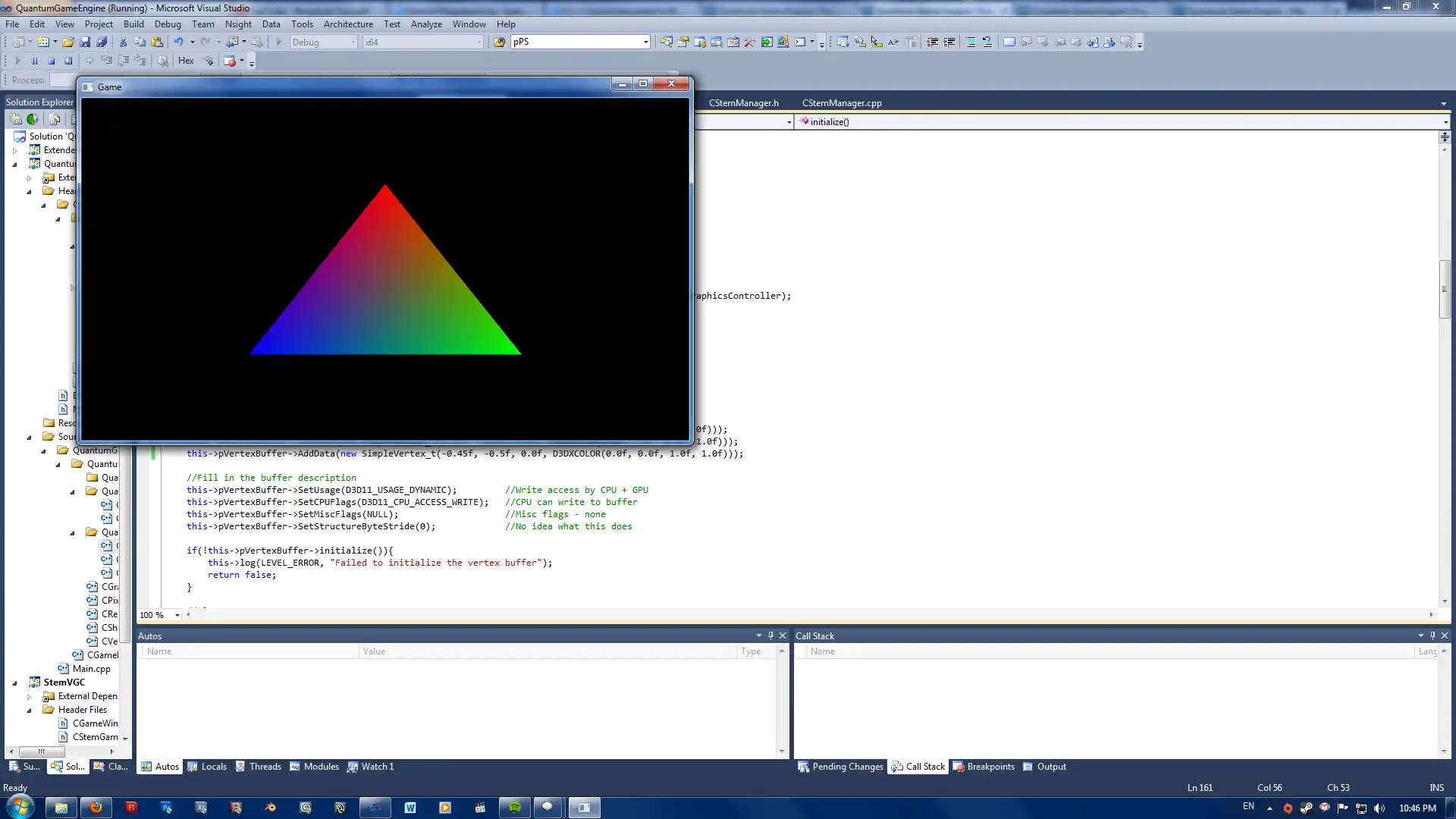Click the Find in Files icon

tap(499, 42)
